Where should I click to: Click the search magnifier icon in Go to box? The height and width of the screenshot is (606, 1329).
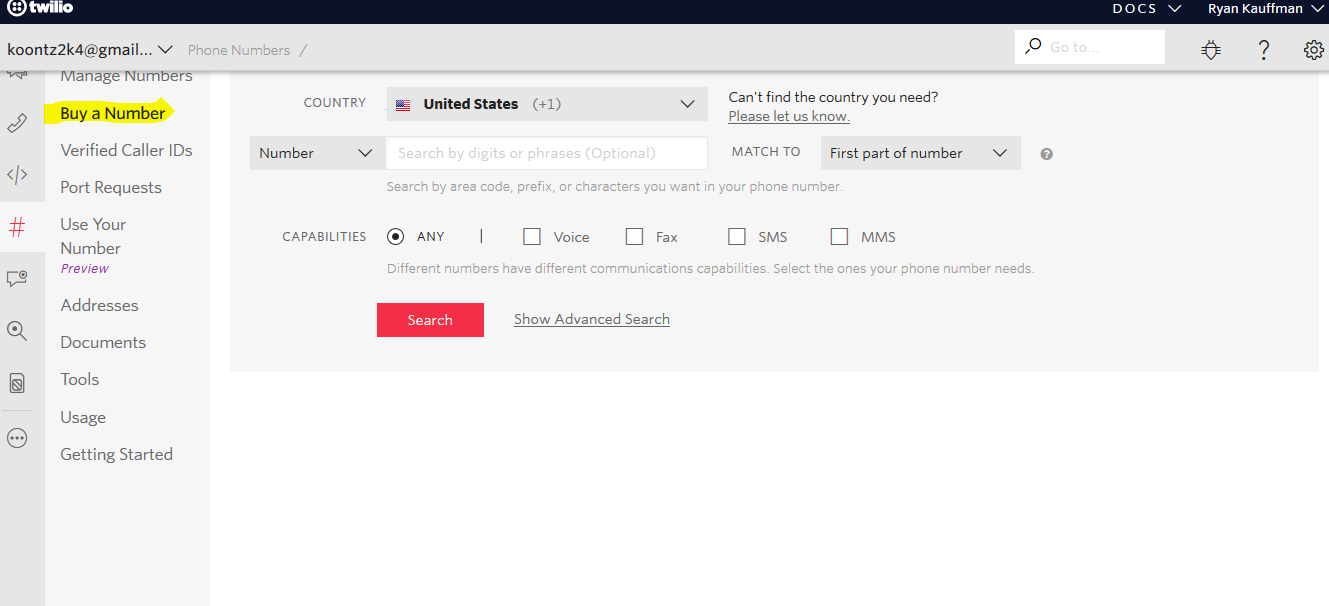[x=1033, y=46]
